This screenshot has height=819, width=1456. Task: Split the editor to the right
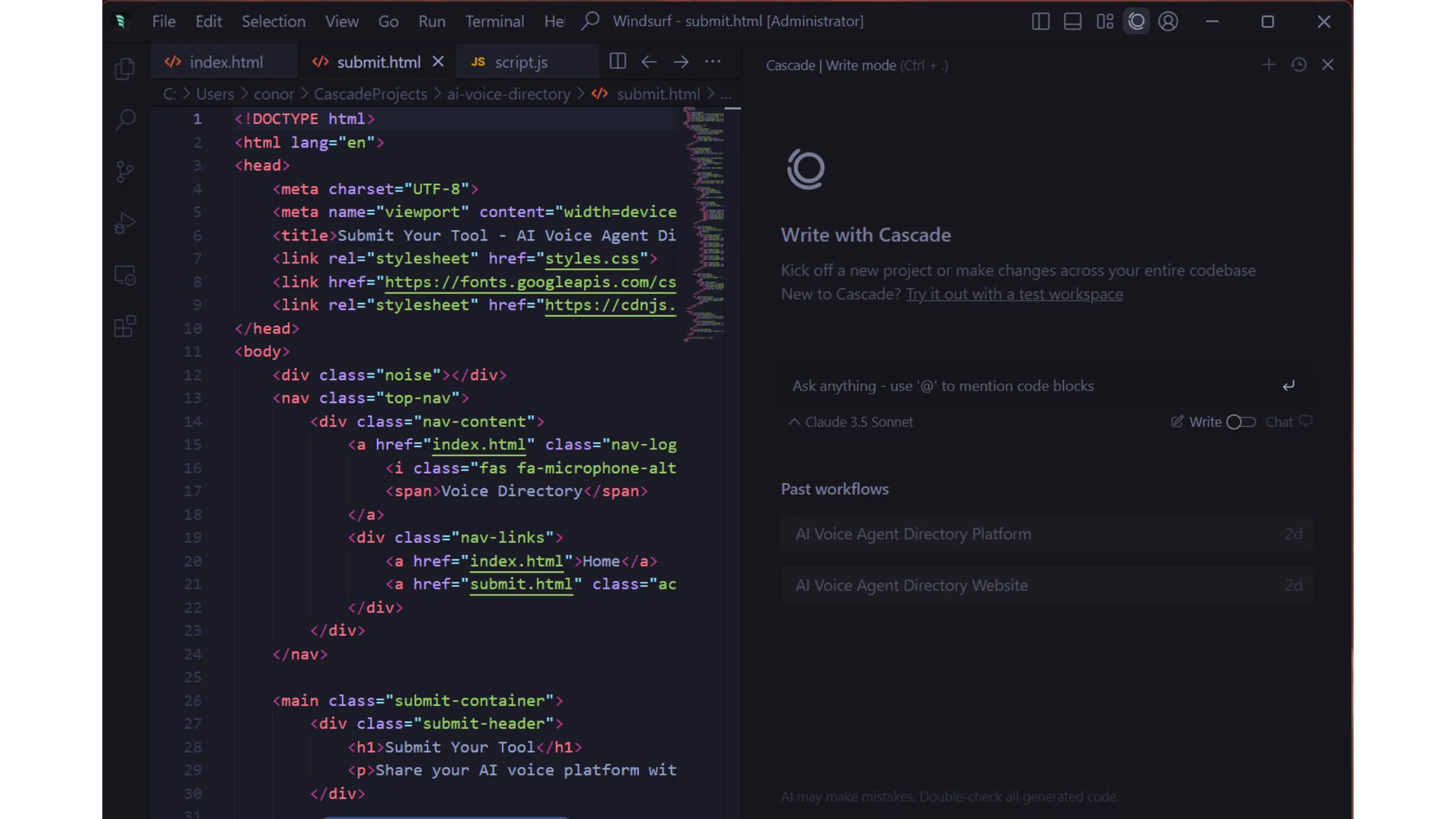pos(617,61)
